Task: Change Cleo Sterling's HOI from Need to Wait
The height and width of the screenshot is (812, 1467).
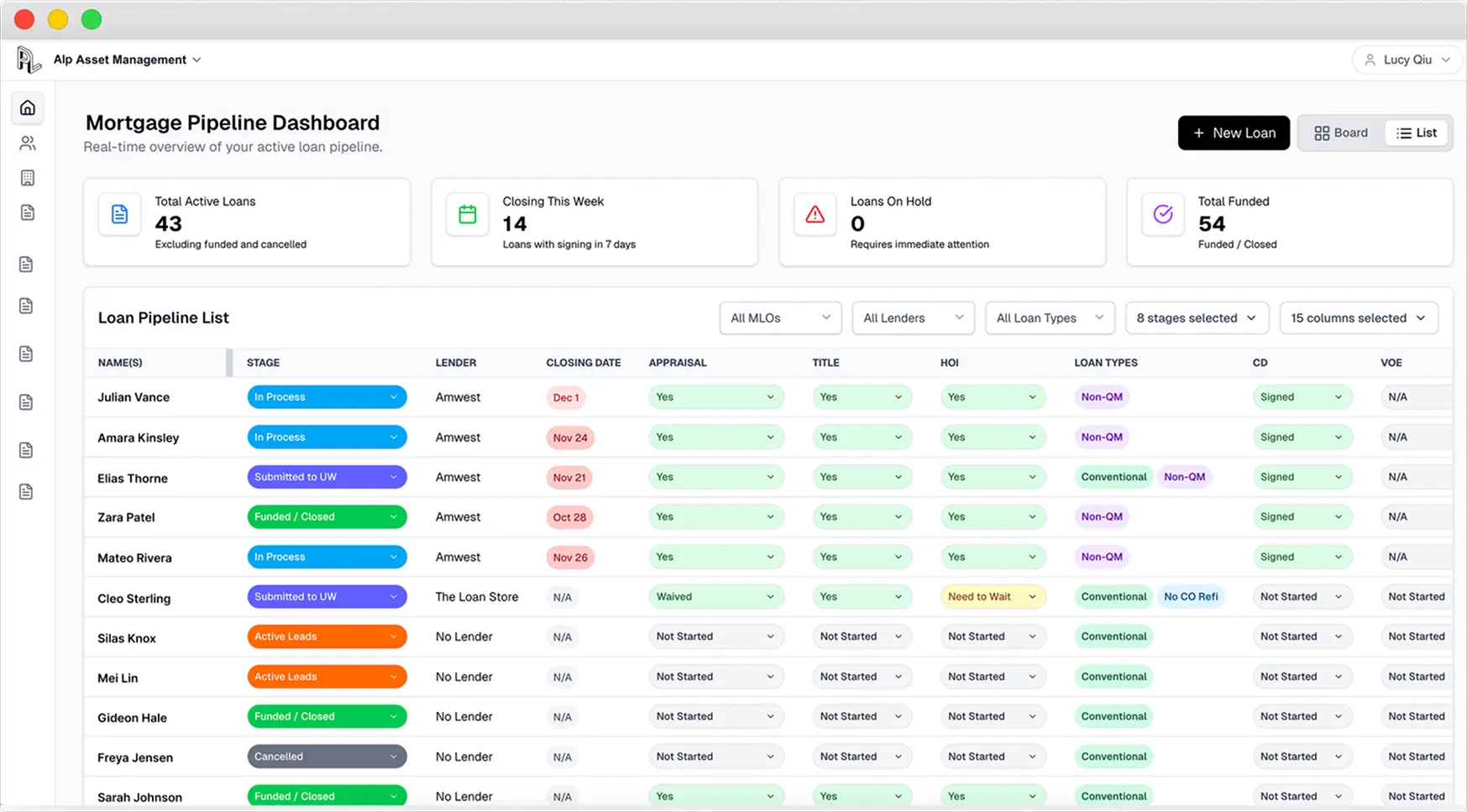Action: (992, 596)
